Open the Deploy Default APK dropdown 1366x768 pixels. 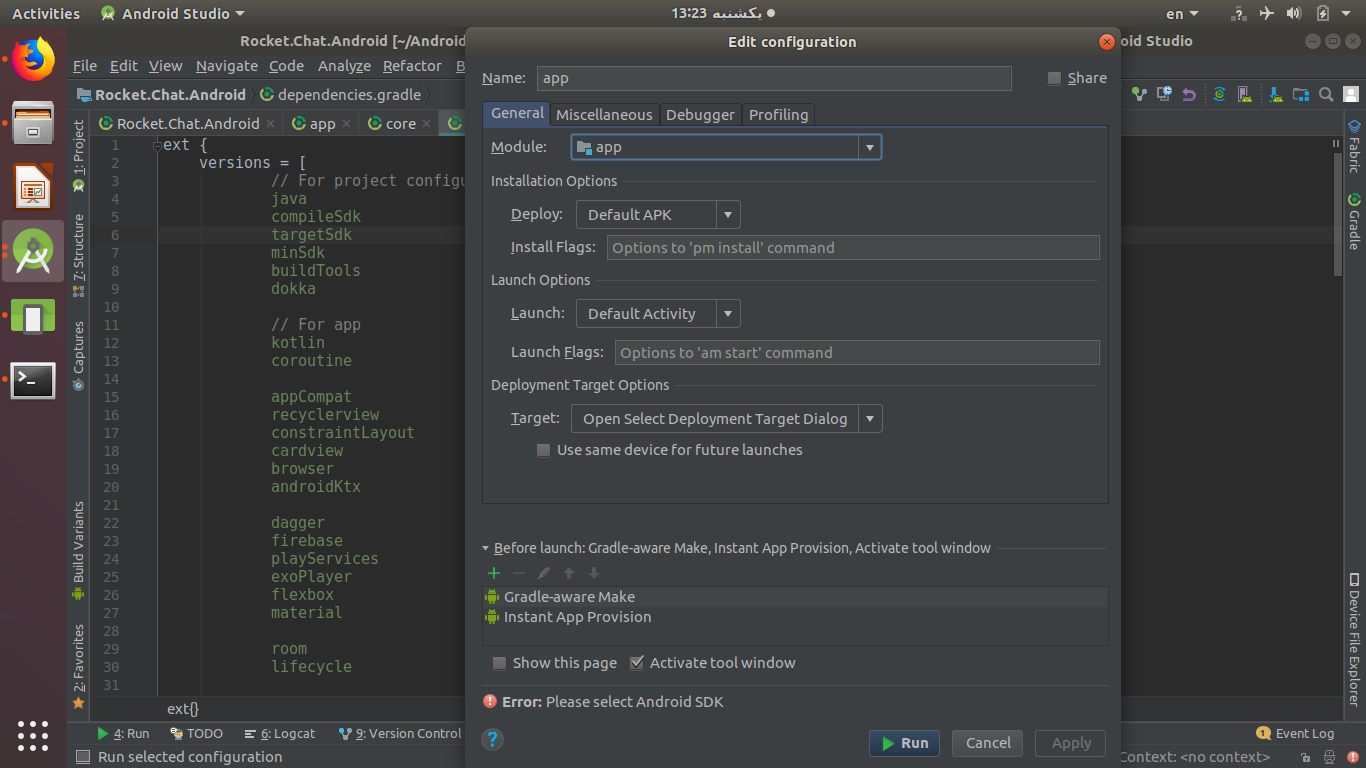tap(658, 215)
